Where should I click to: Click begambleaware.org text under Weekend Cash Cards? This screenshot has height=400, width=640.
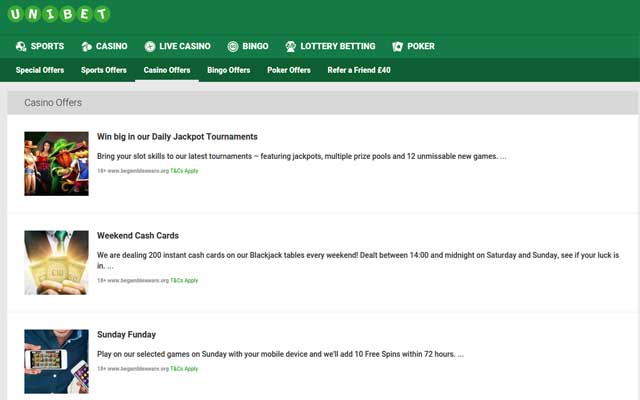tap(138, 280)
